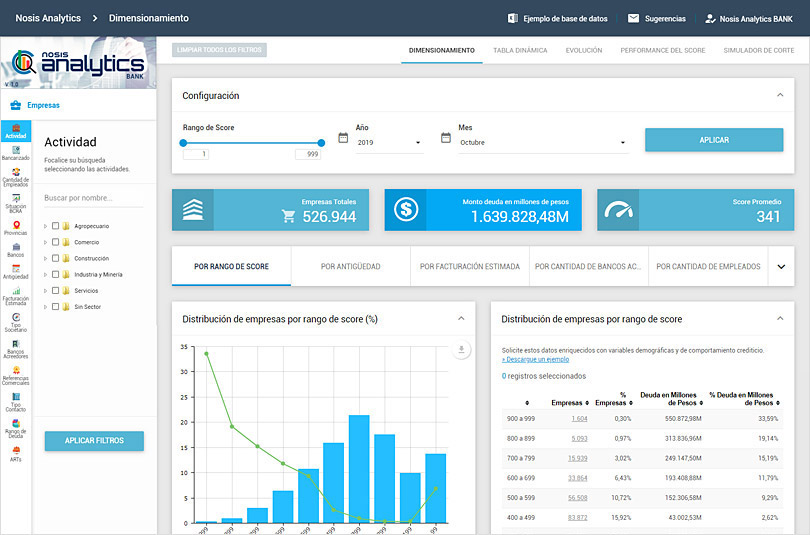Viewport: 810px width, 535px height.
Task: Open the Tipo Contacto sidebar filter
Action: (15, 402)
